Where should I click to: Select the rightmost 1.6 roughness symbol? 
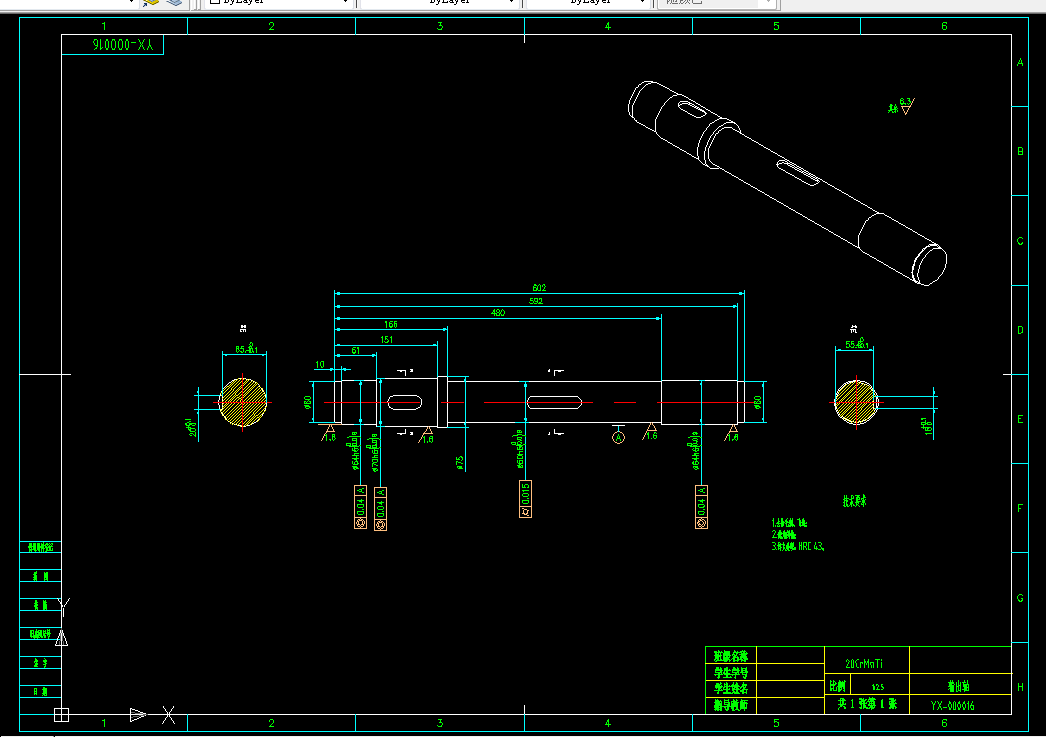[732, 433]
